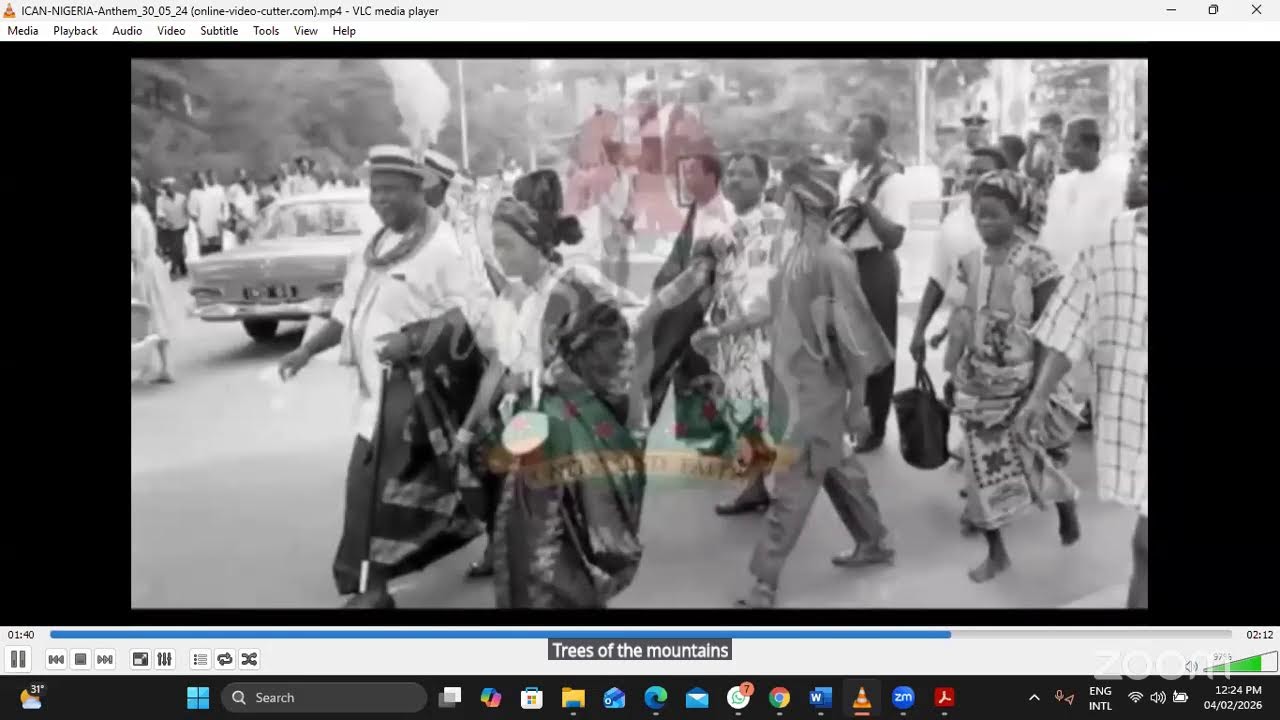Open the Video menu

point(171,31)
